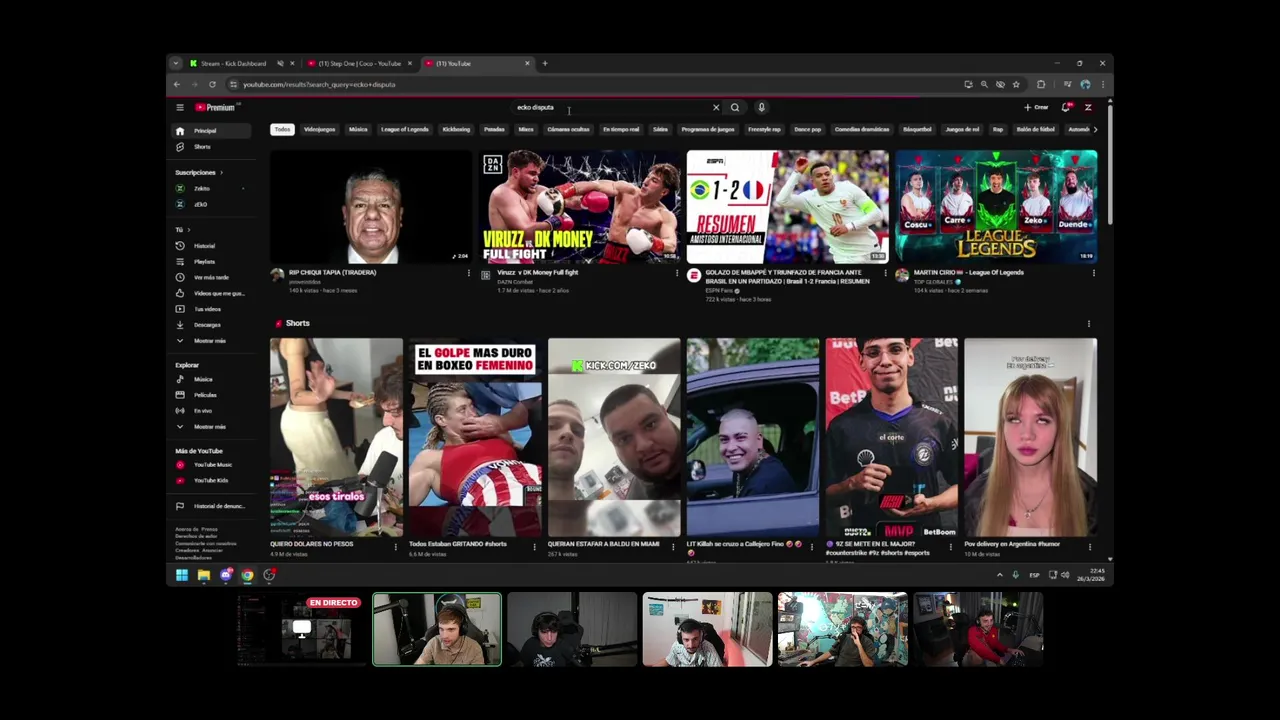1280x720 pixels.
Task: Open the YouTube hamburger guide menu
Action: pos(180,107)
